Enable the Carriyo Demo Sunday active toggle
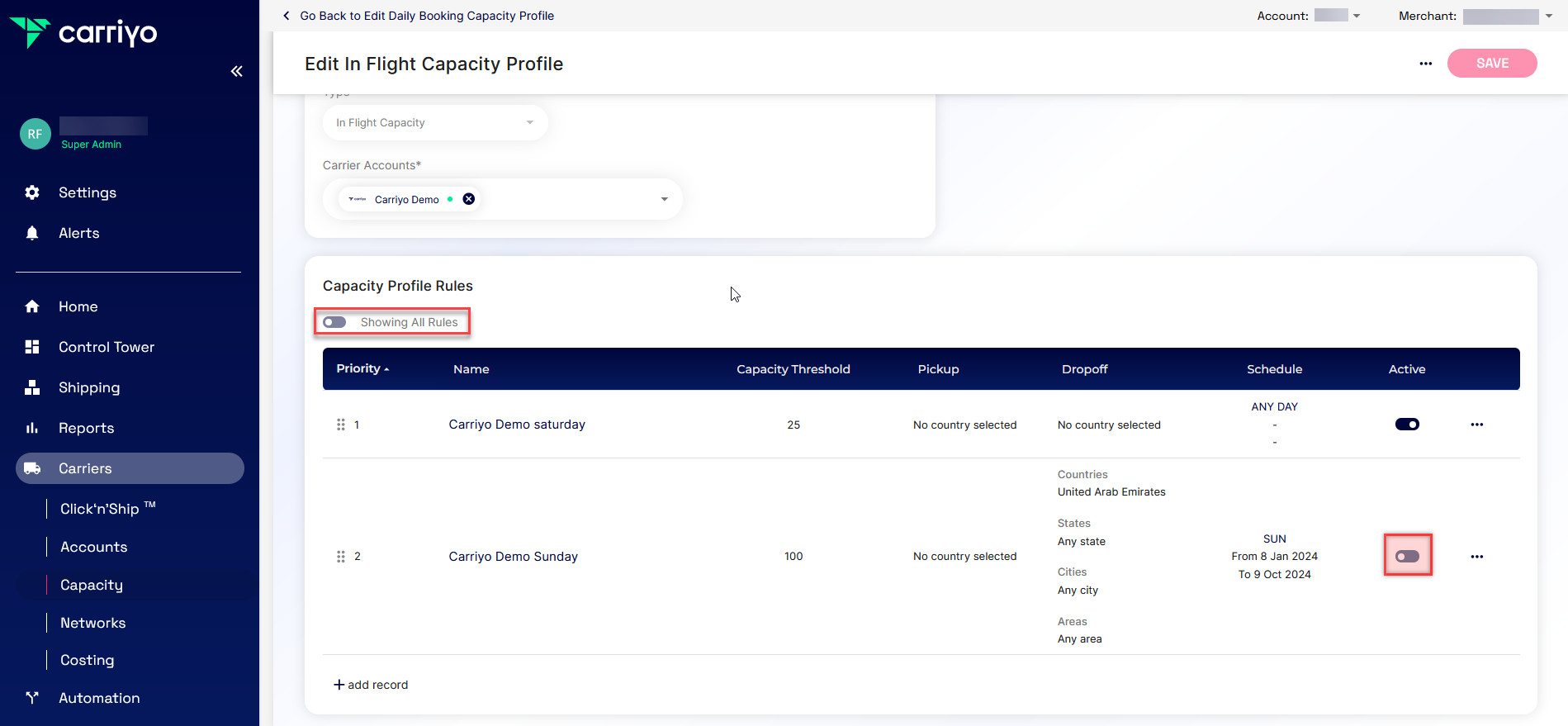 tap(1407, 557)
